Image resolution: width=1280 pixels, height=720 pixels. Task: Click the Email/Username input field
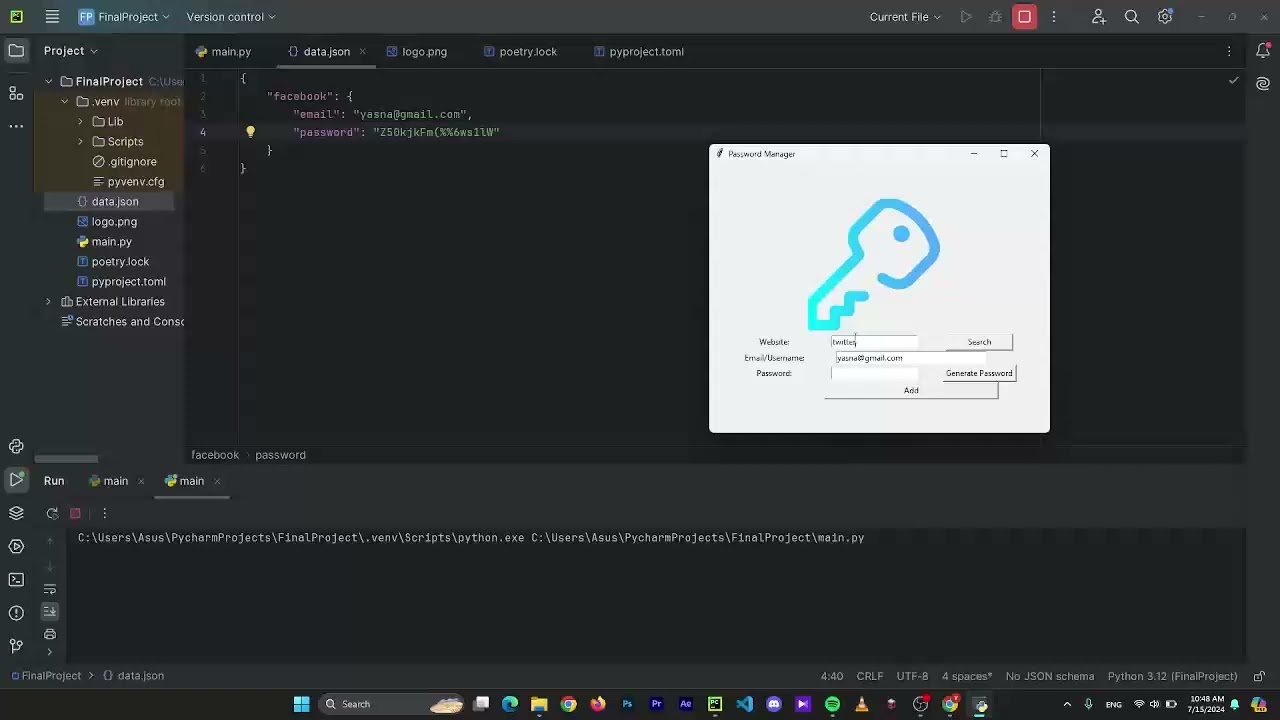[910, 358]
